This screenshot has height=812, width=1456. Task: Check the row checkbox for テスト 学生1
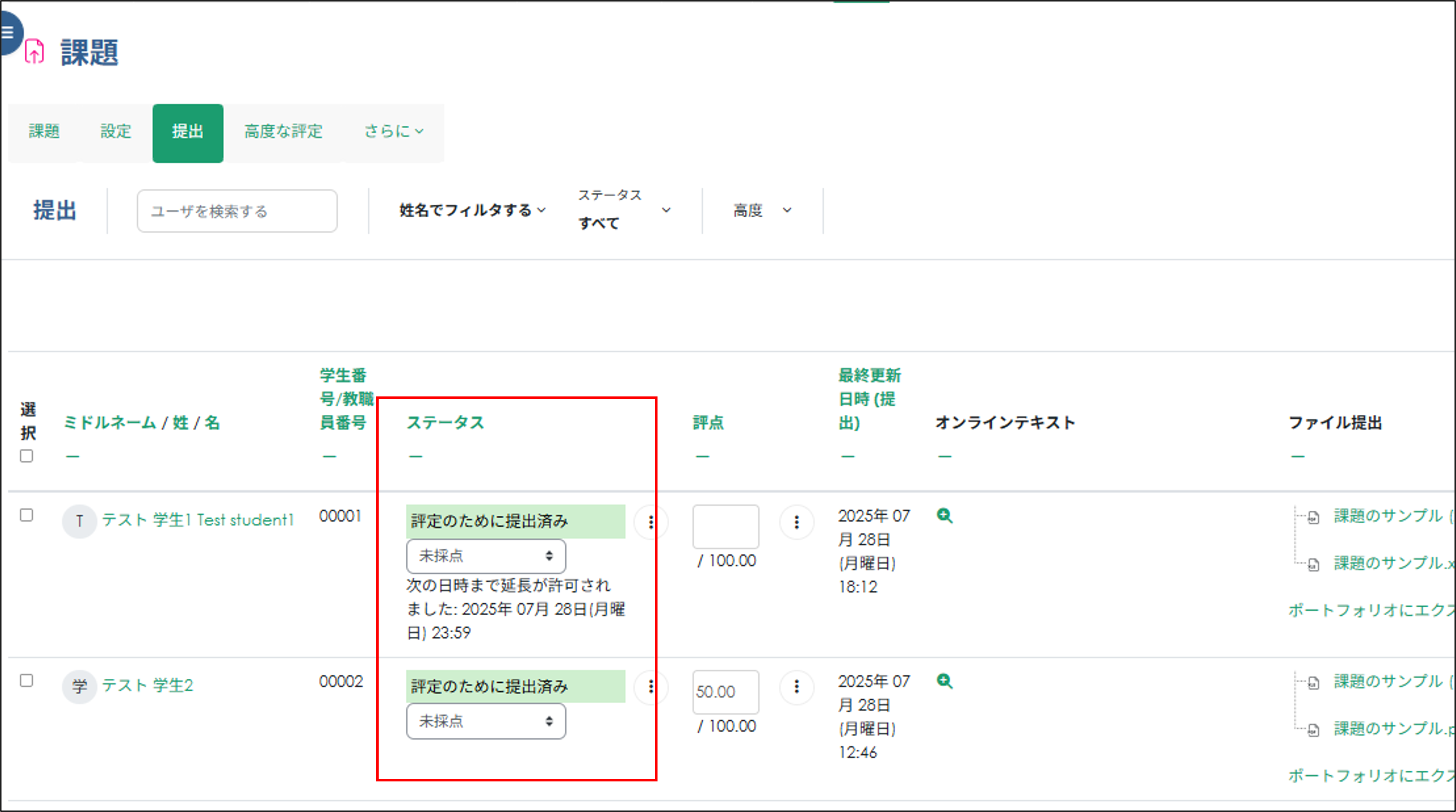[27, 515]
